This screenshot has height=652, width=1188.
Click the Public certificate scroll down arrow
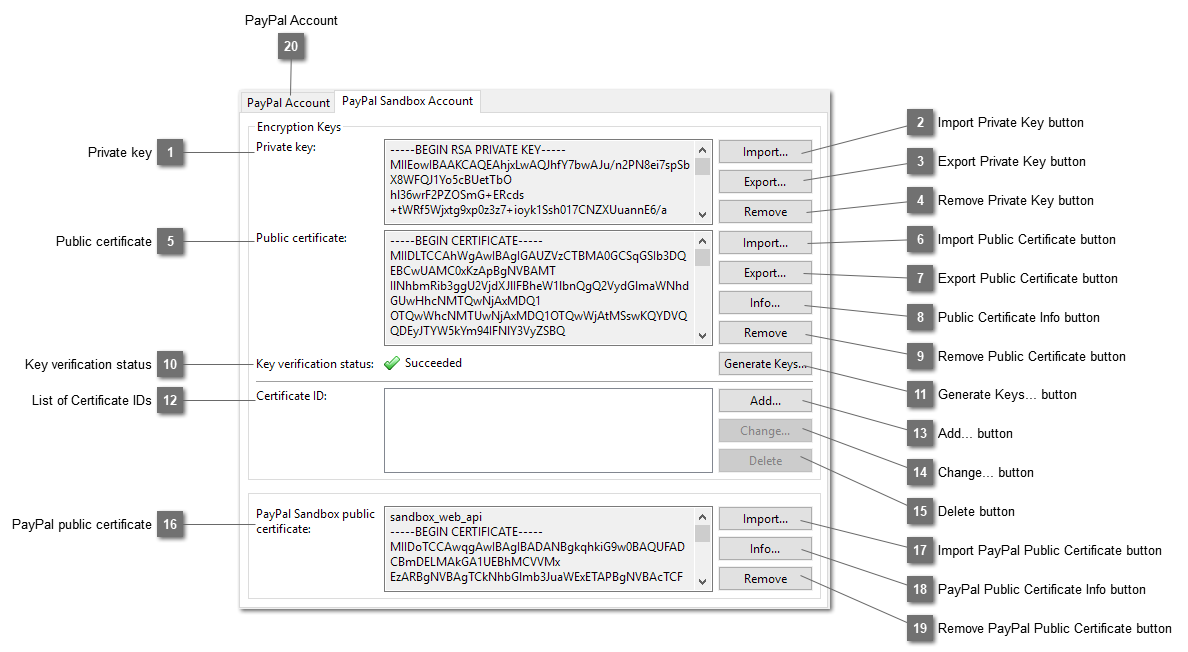702,335
